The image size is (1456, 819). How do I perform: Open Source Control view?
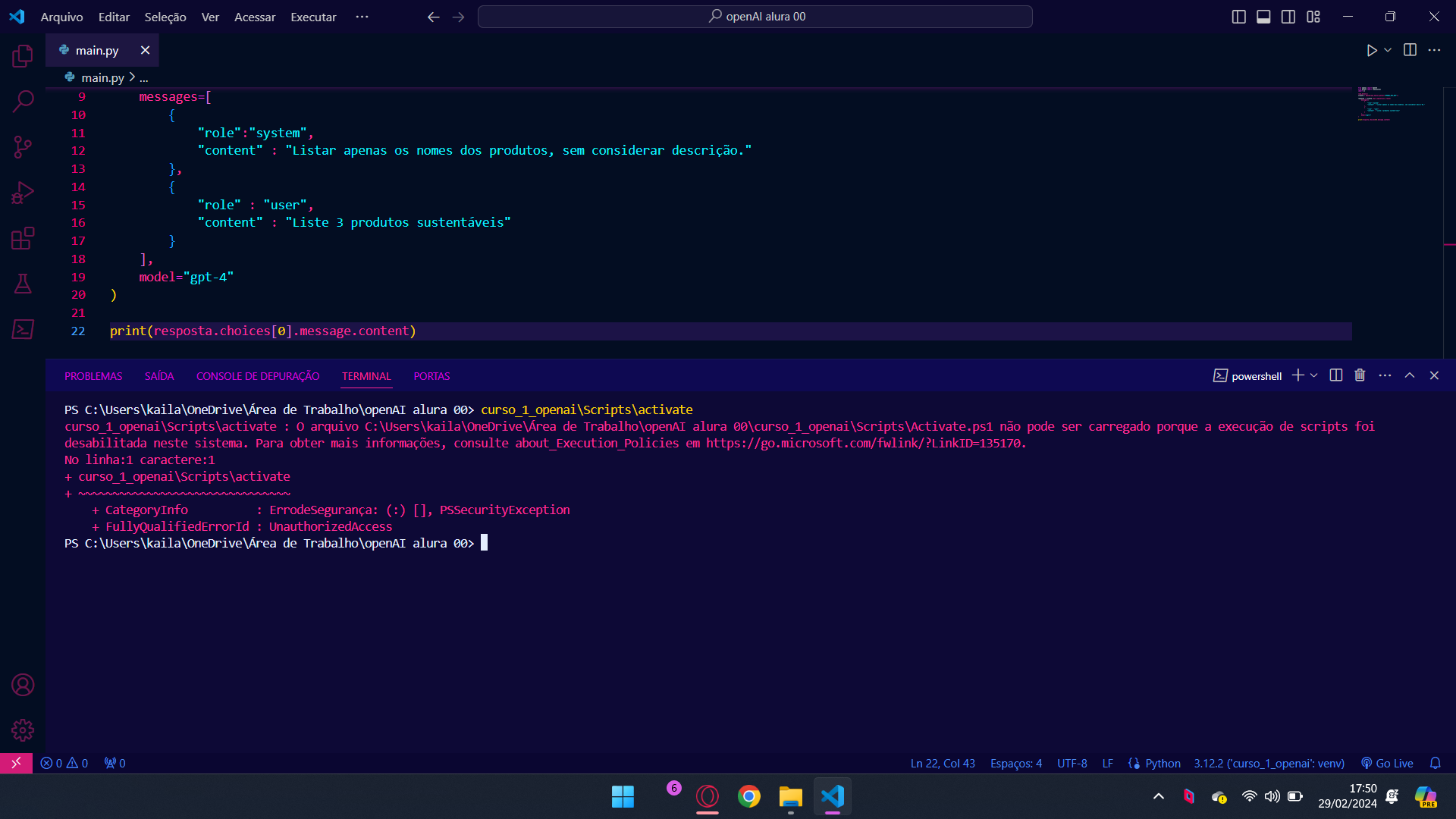click(23, 146)
